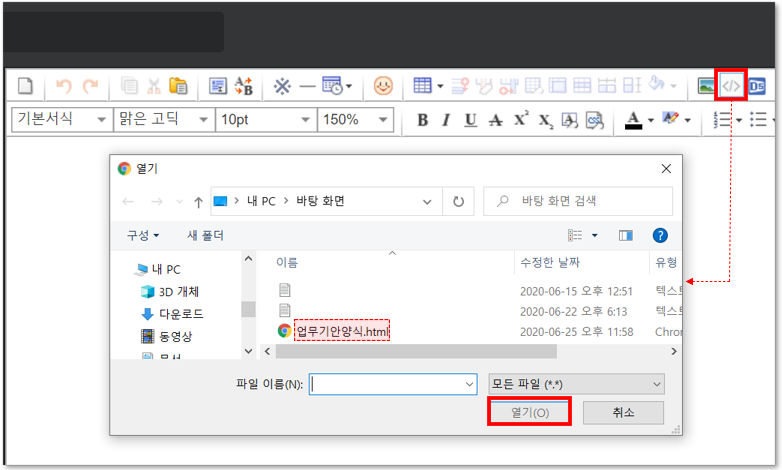
Task: Select the 업무기안양식.html file
Action: [x=342, y=331]
